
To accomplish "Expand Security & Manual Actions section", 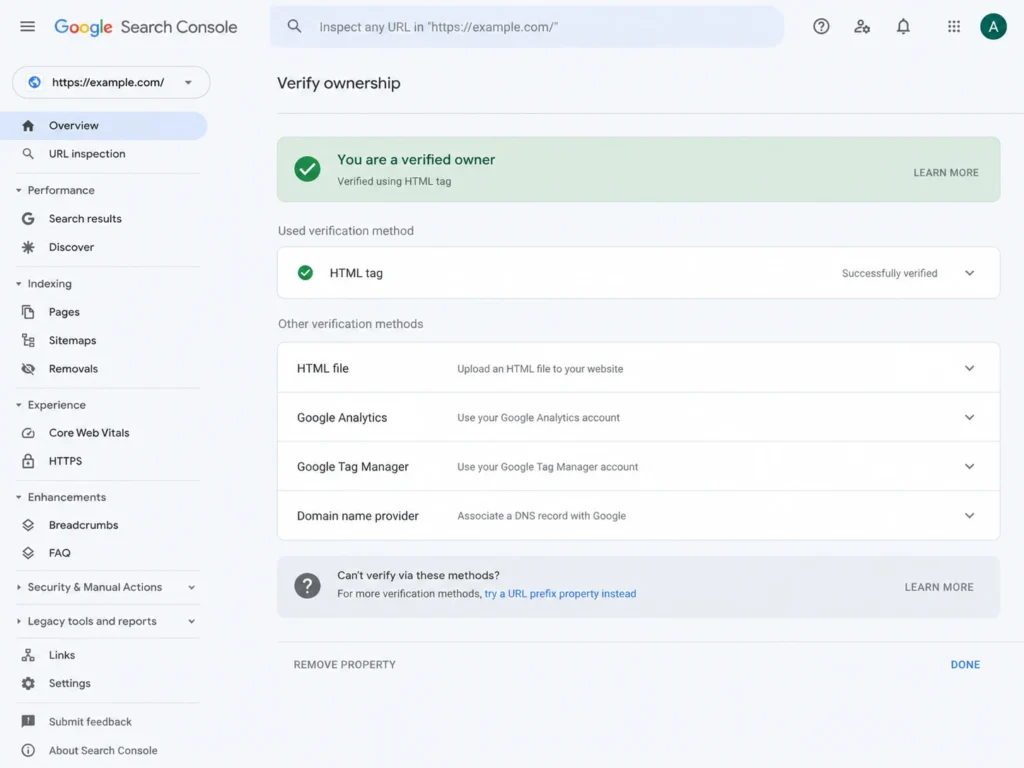I will [191, 587].
